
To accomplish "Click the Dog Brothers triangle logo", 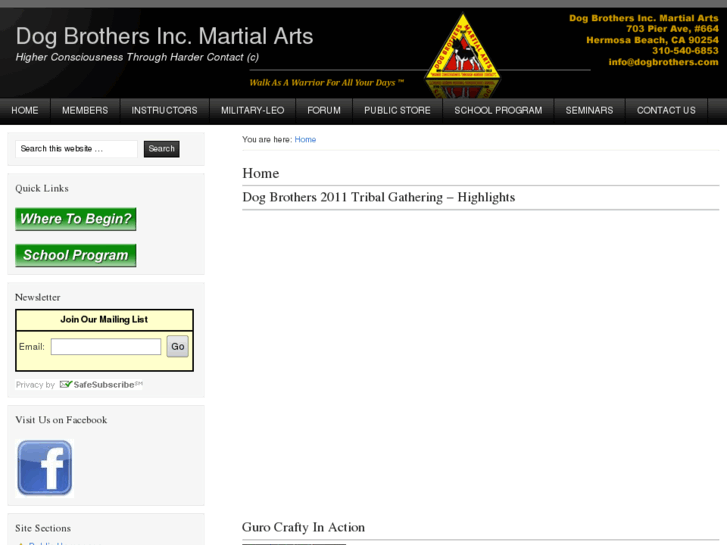I will pos(463,49).
